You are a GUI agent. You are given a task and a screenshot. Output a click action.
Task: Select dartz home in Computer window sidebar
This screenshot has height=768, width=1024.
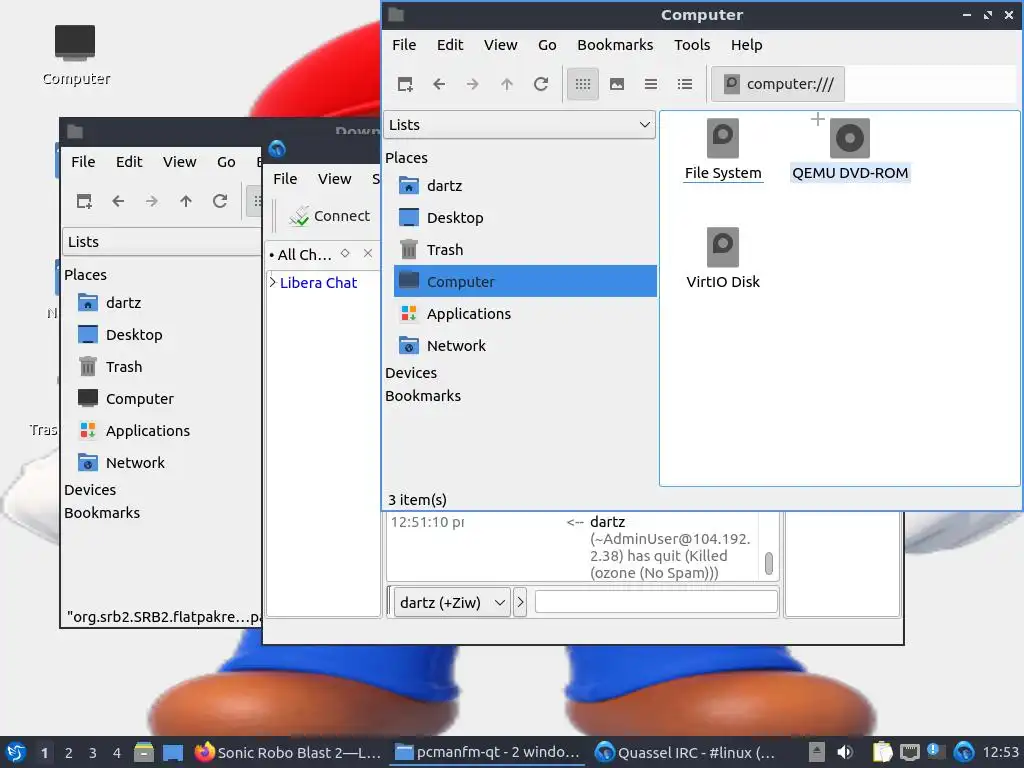tap(525, 186)
